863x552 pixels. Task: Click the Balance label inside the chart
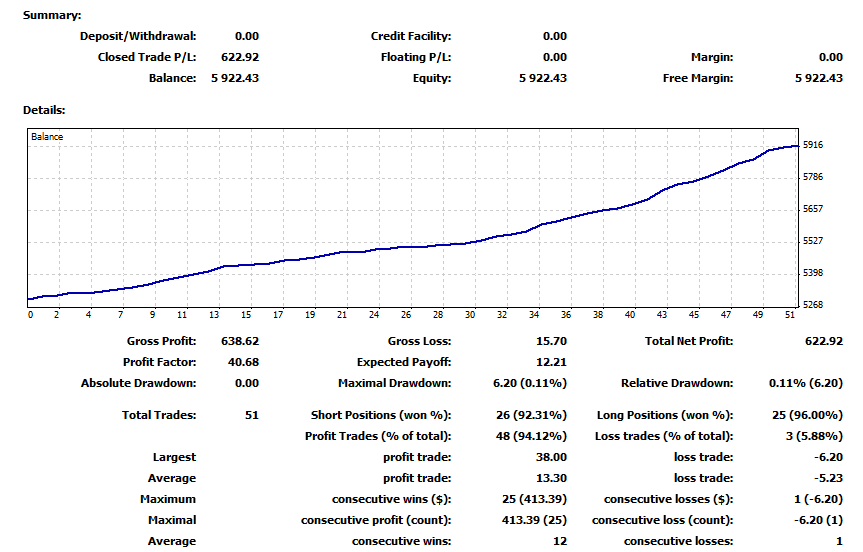(47, 136)
